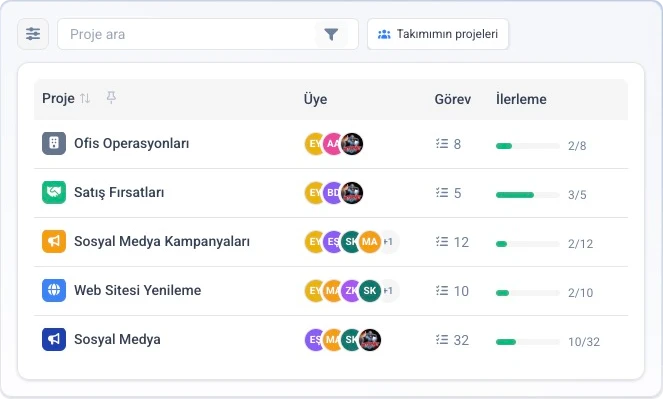Click the task list icon next to 5
The width and height of the screenshot is (663, 399).
pyautogui.click(x=442, y=193)
